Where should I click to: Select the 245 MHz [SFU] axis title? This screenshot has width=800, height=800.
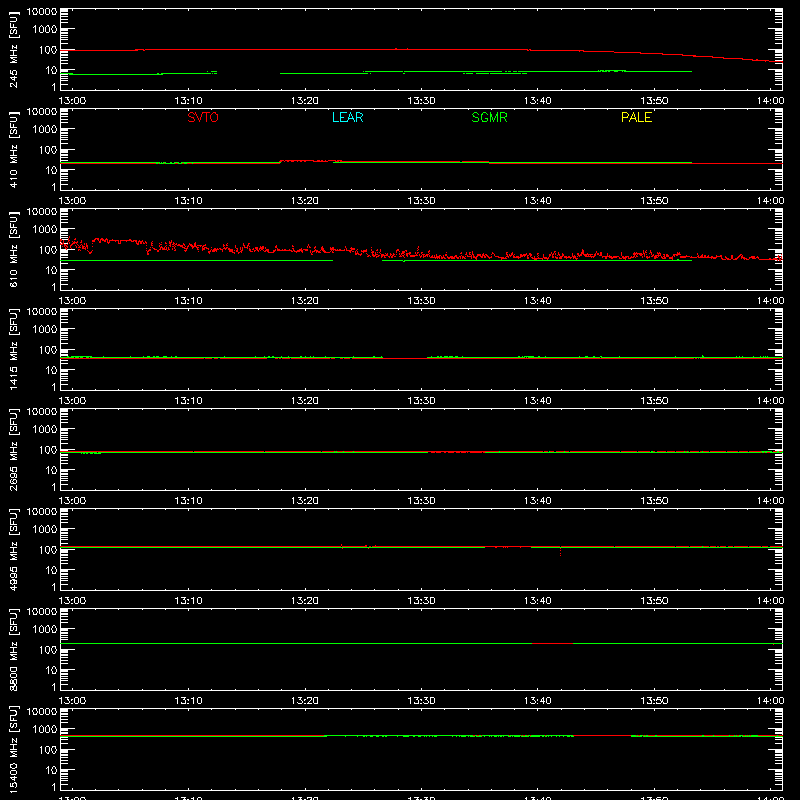[13, 49]
